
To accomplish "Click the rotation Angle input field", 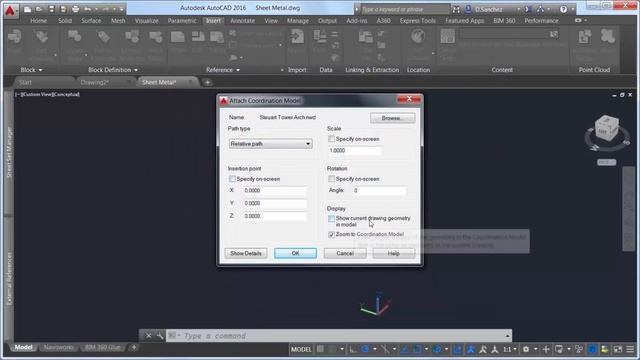I will coord(379,191).
